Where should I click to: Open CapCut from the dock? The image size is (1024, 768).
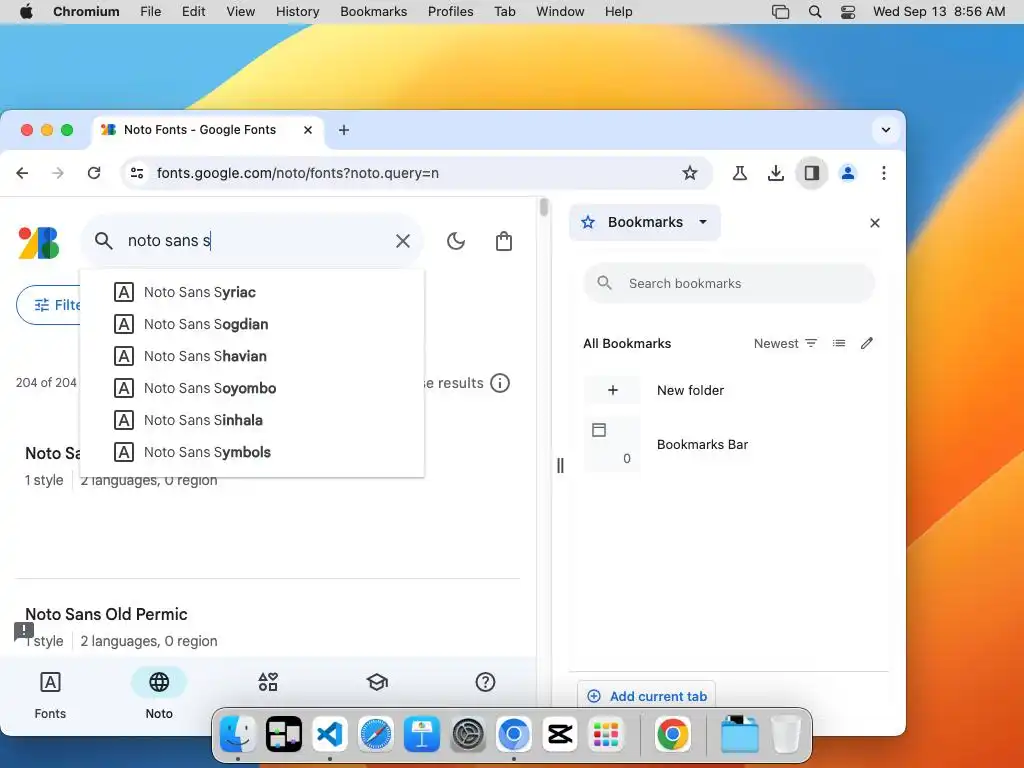tap(560, 734)
